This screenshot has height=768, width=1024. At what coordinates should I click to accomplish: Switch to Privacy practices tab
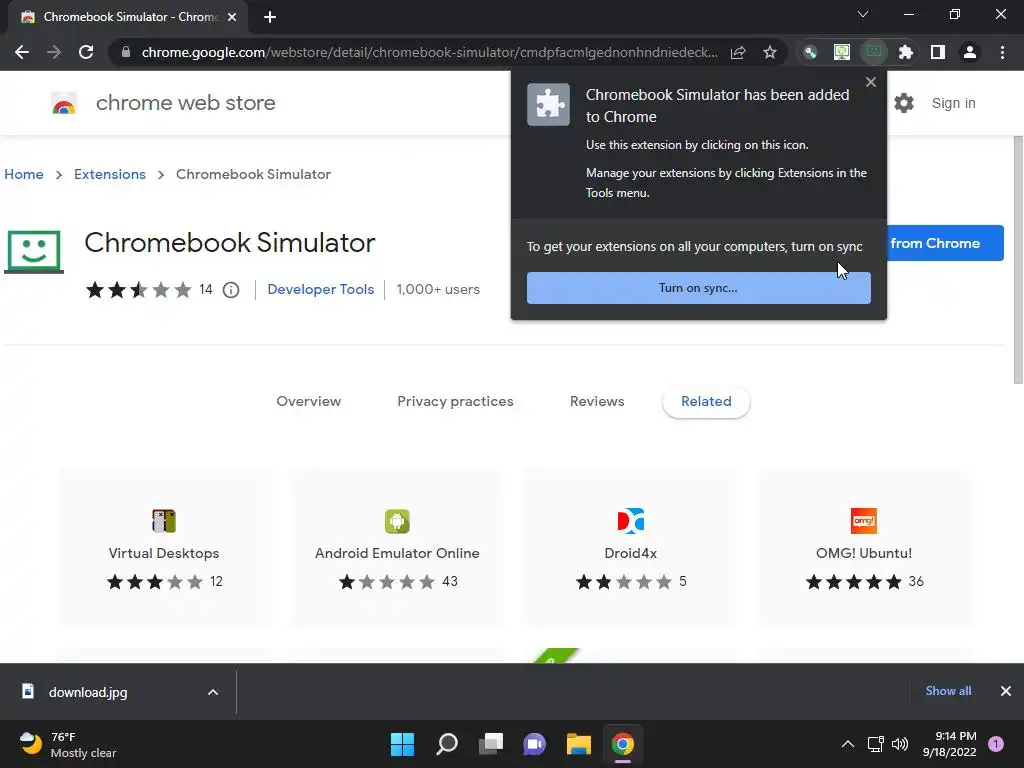(455, 402)
